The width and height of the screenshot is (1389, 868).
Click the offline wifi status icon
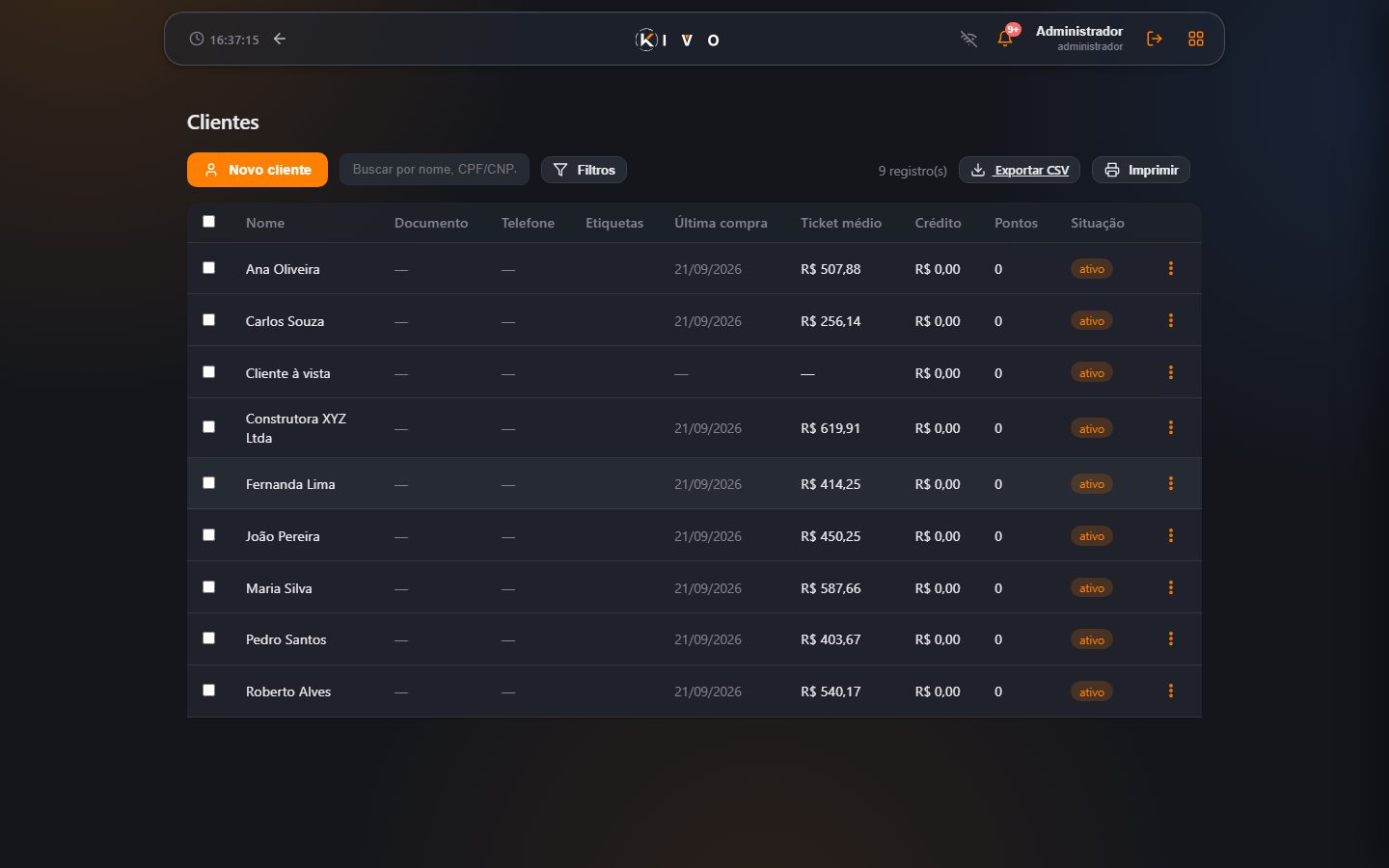(968, 39)
